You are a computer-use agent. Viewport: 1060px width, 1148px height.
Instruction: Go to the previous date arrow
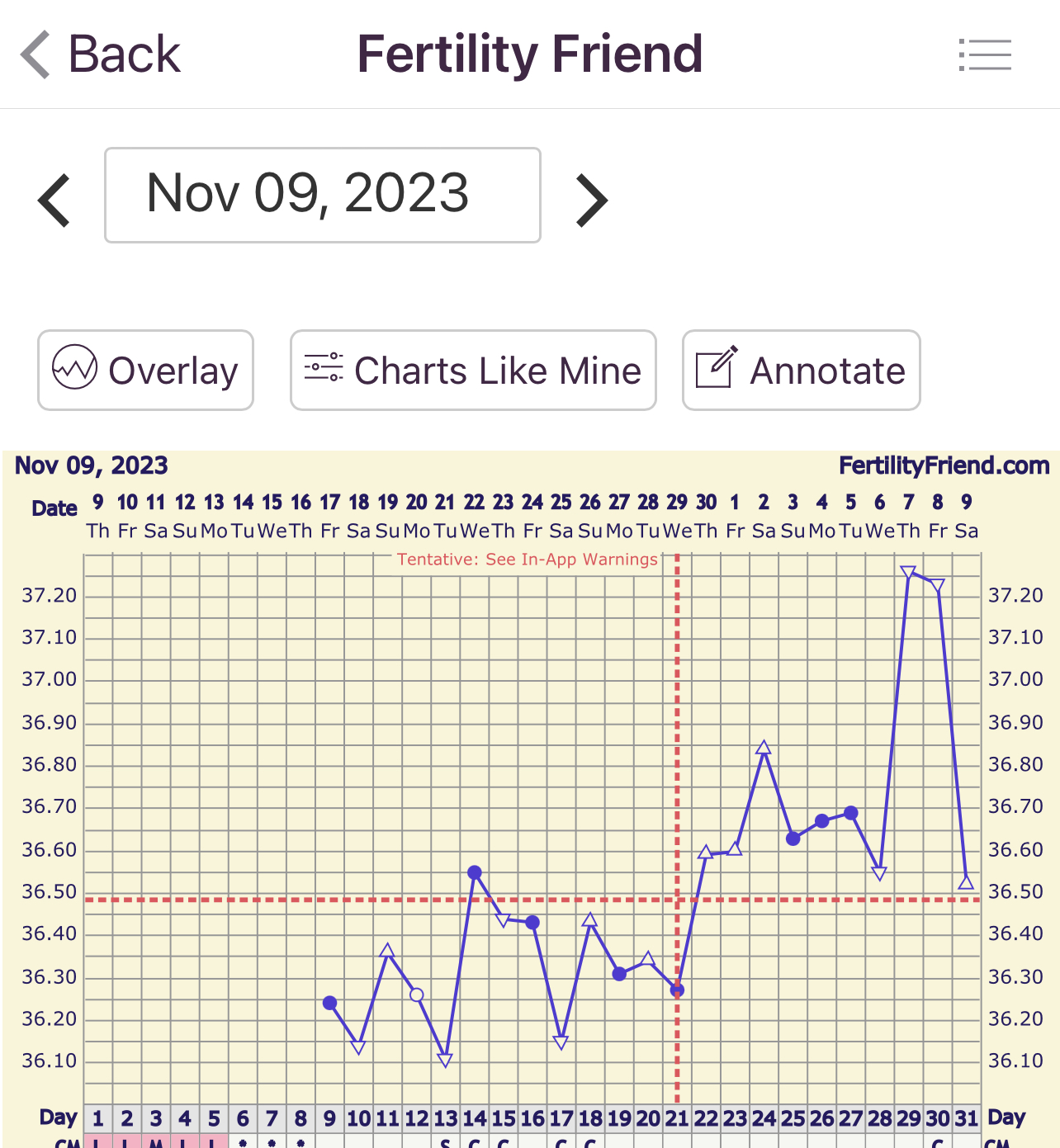[55, 201]
